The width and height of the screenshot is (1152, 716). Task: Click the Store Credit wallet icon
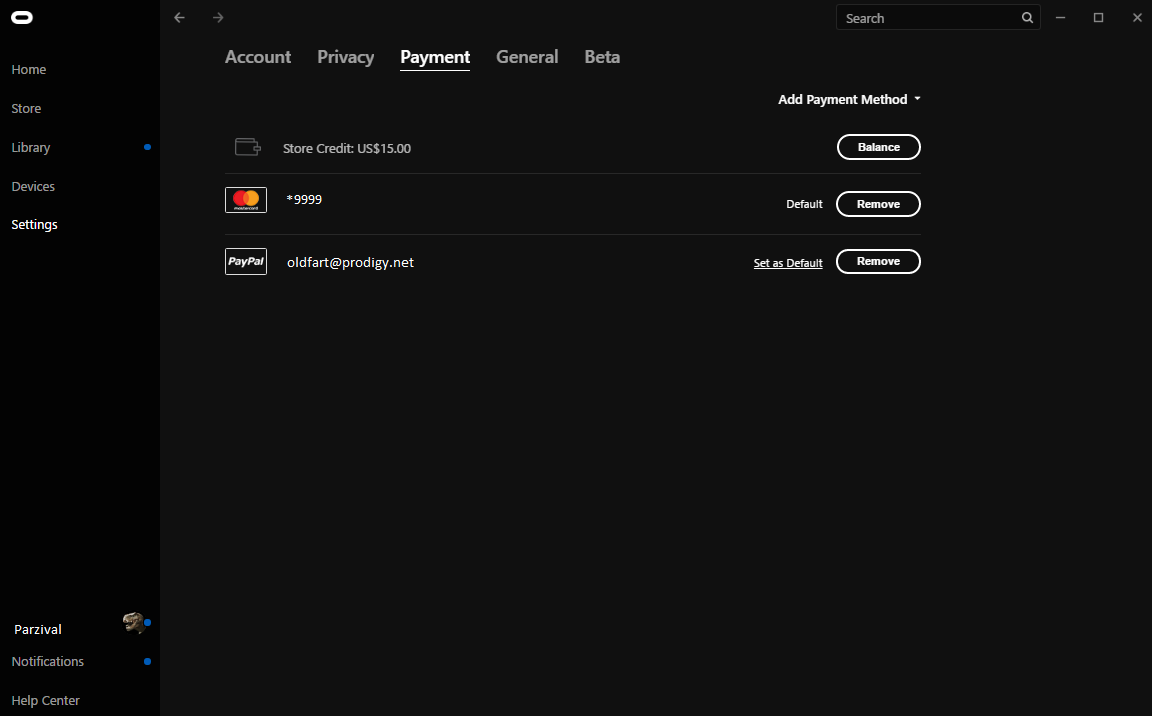point(247,147)
